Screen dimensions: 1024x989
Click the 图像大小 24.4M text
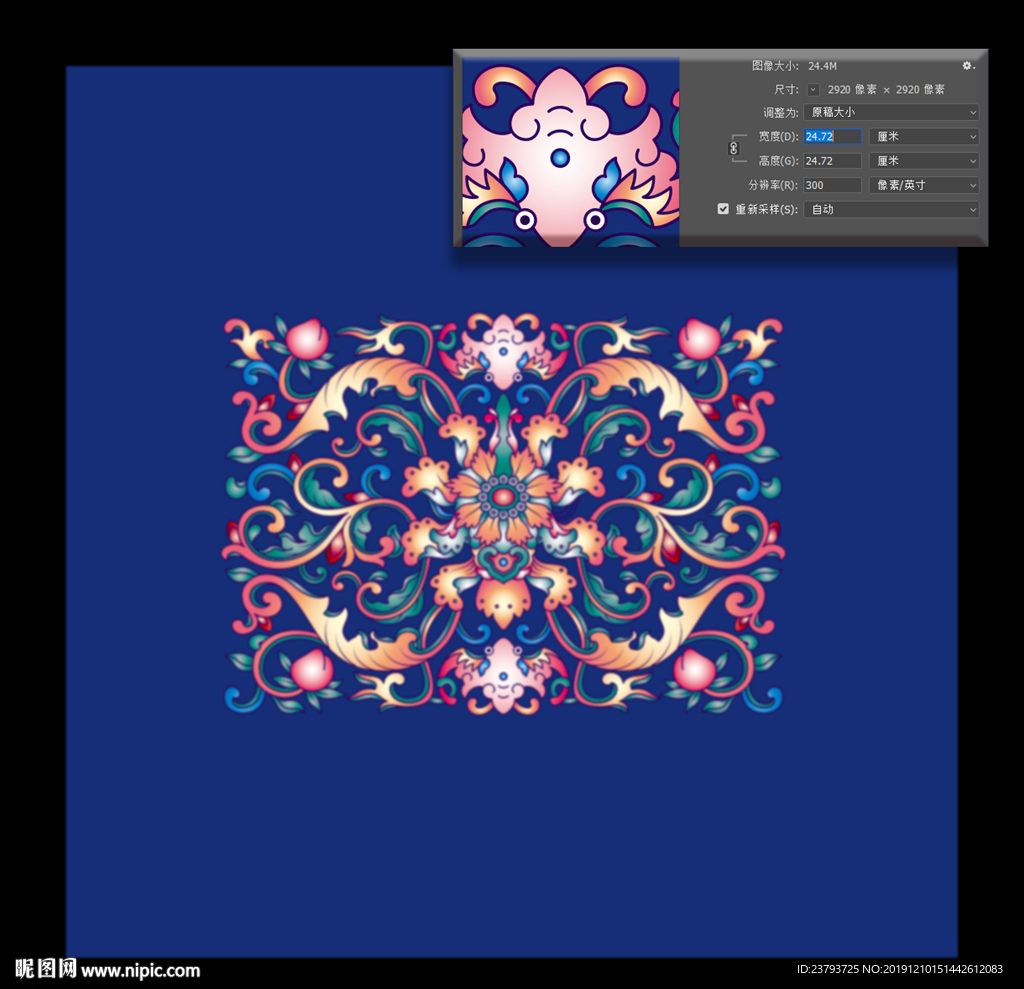coord(794,65)
